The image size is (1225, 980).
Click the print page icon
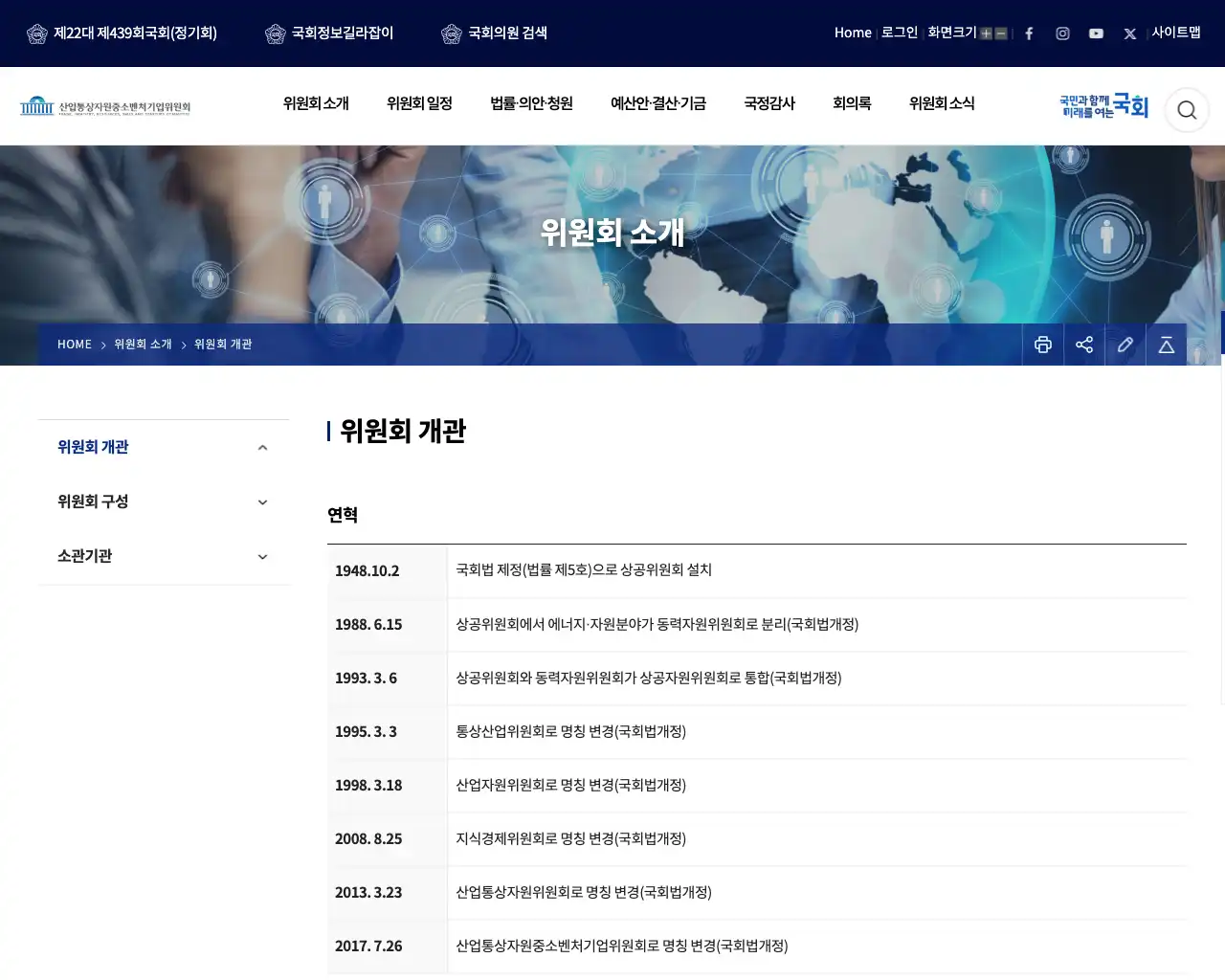pos(1043,345)
